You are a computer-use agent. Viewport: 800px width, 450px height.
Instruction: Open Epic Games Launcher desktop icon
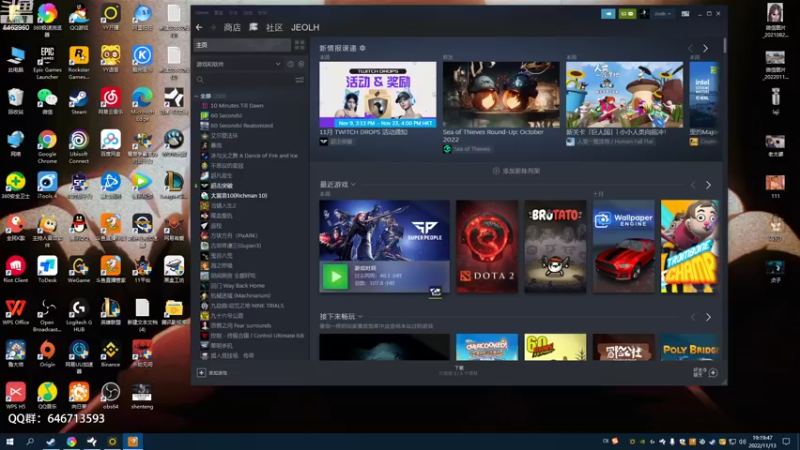pos(47,63)
